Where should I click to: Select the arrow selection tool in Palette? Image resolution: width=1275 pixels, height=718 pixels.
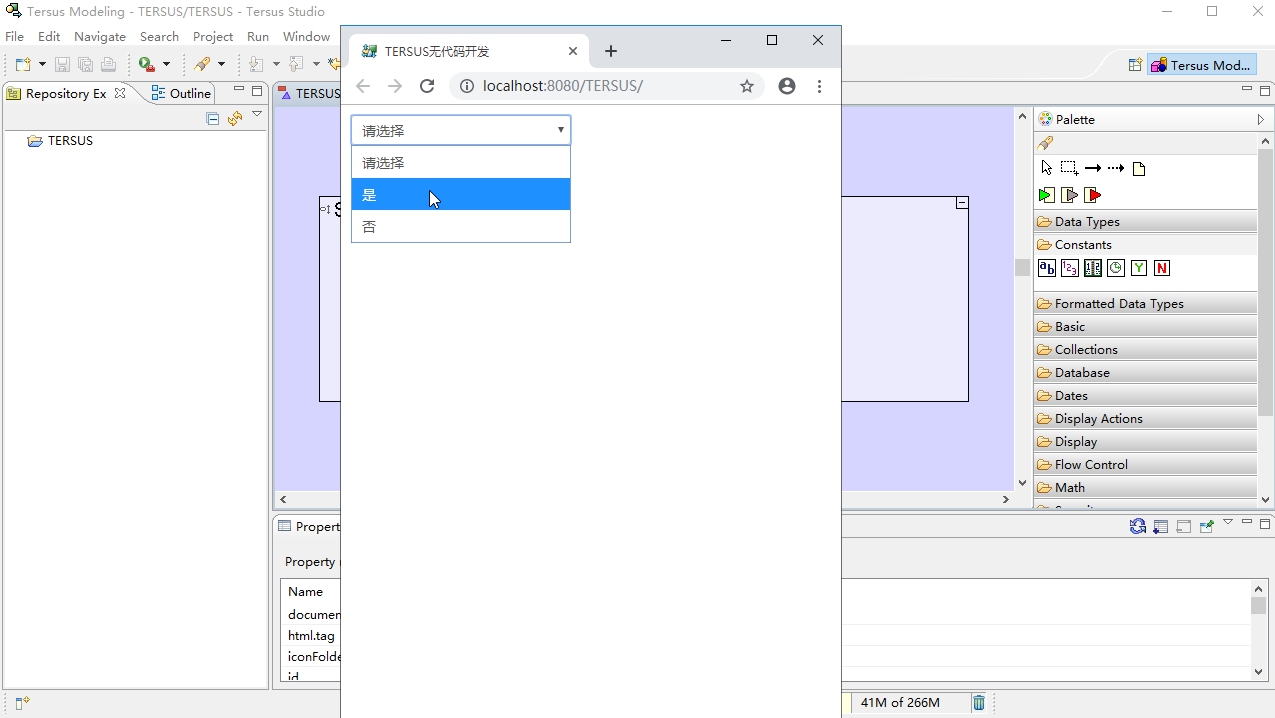click(x=1046, y=168)
